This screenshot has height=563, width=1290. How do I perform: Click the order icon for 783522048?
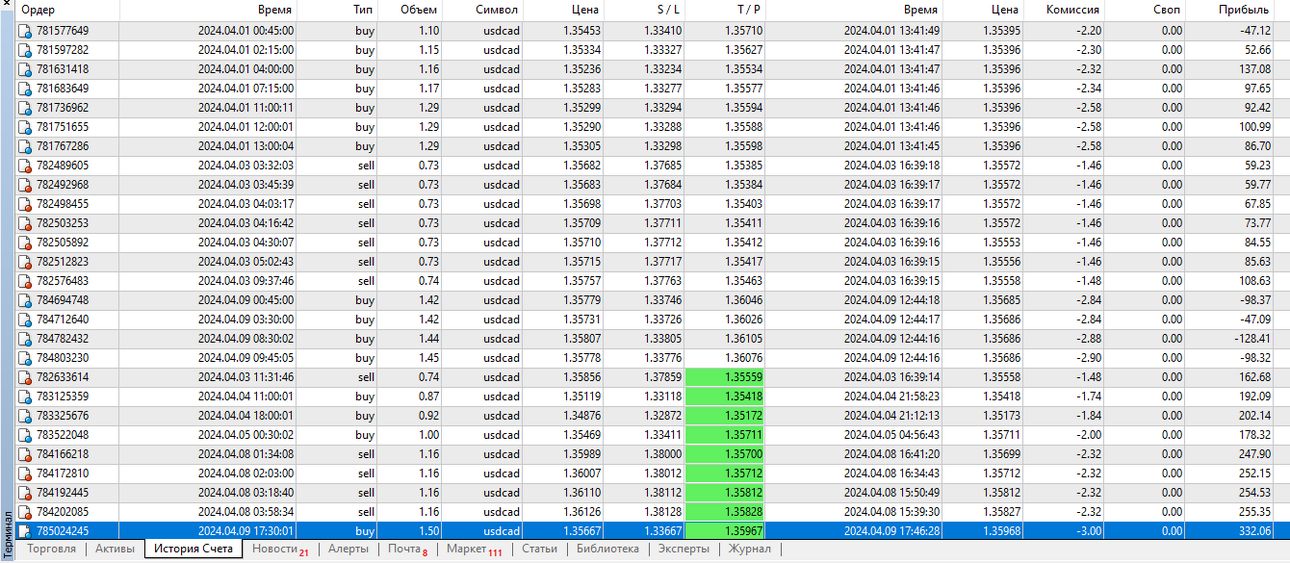click(x=26, y=435)
